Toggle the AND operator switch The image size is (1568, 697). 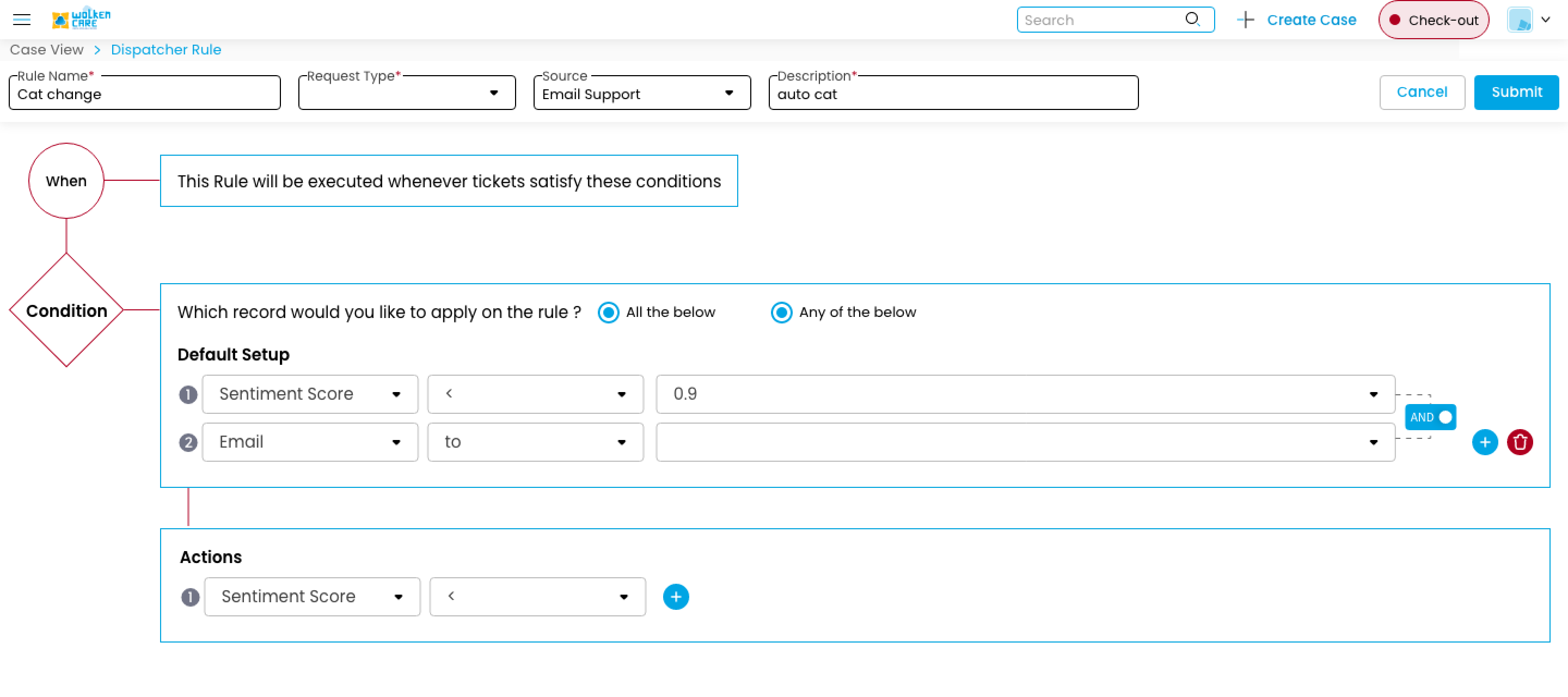(1430, 417)
